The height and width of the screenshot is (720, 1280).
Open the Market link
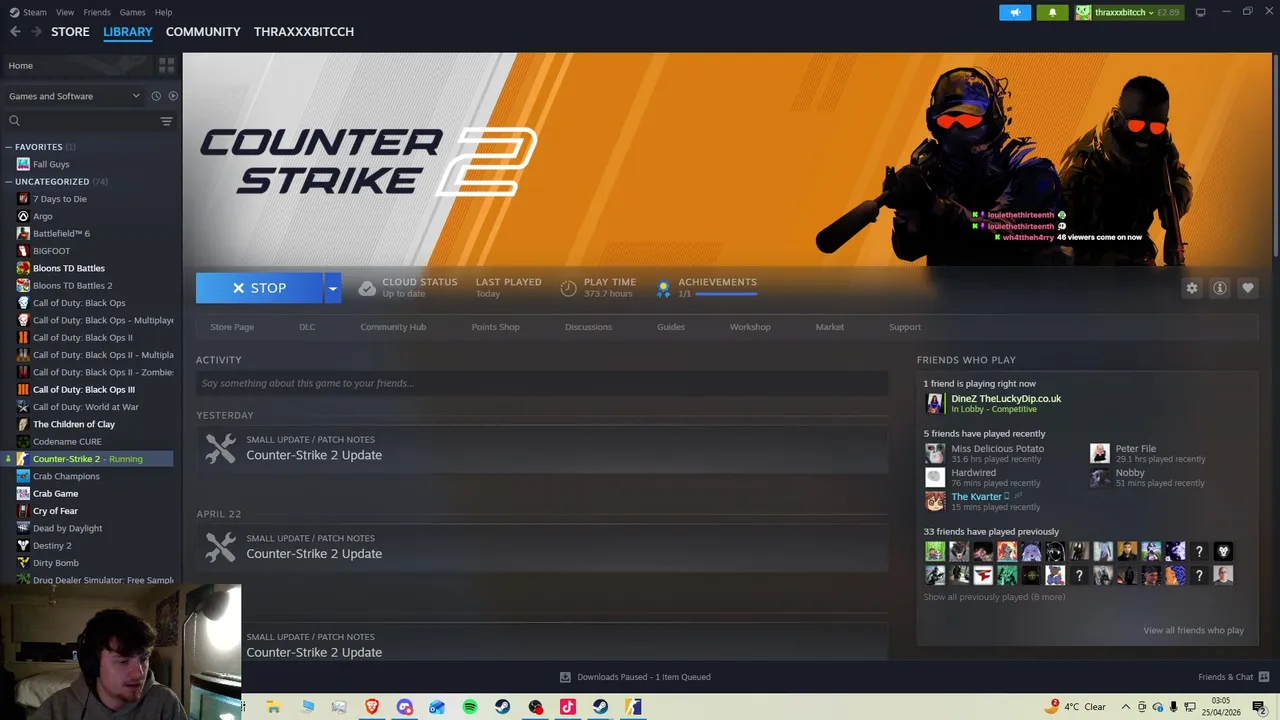point(829,327)
